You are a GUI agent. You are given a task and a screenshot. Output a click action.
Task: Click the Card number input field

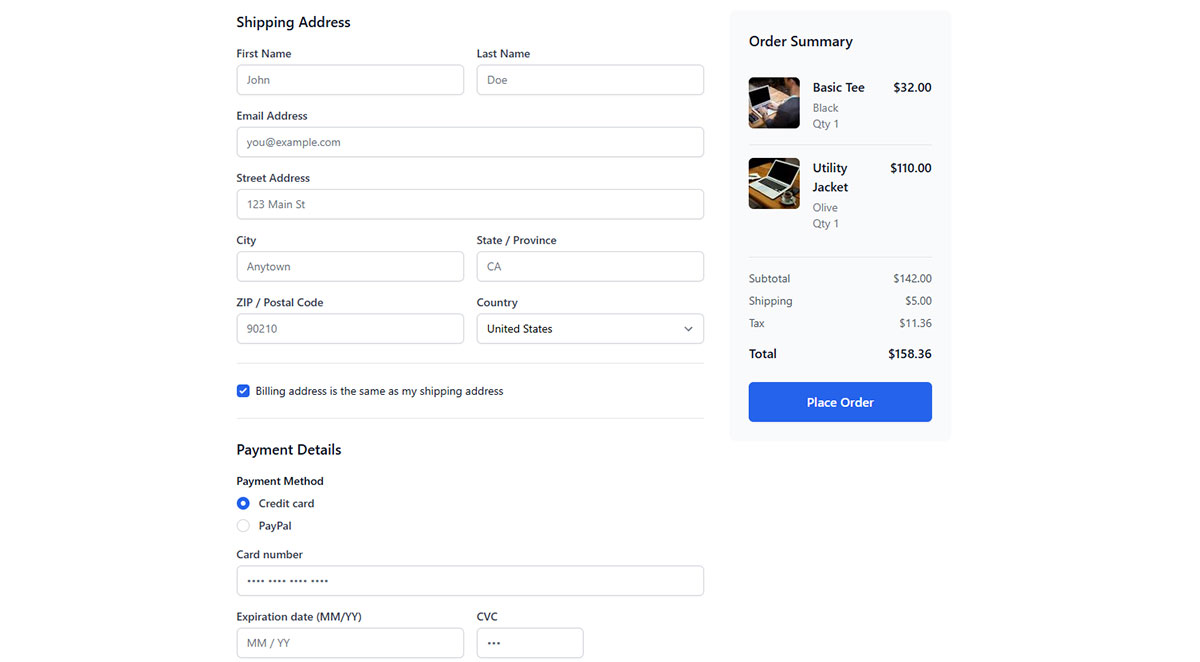(470, 580)
